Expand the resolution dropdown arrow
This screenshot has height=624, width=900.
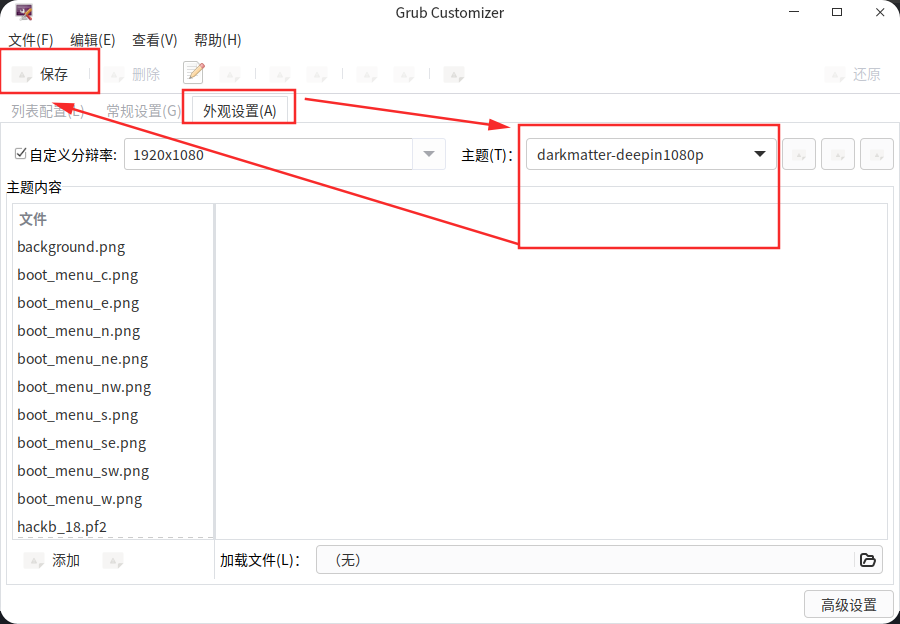(x=429, y=154)
